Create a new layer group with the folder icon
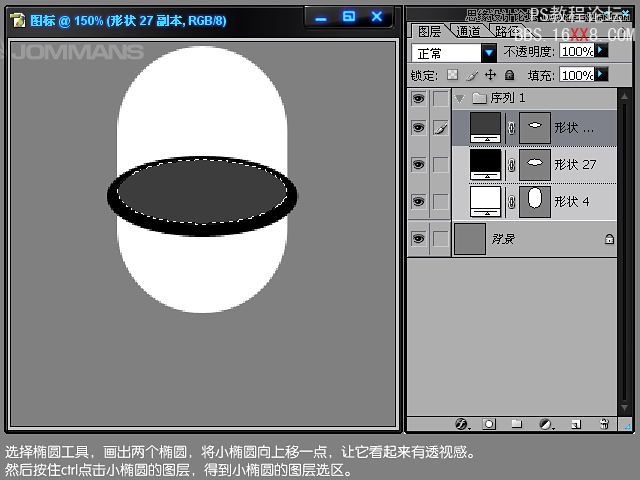The height and width of the screenshot is (480, 640). pos(517,424)
